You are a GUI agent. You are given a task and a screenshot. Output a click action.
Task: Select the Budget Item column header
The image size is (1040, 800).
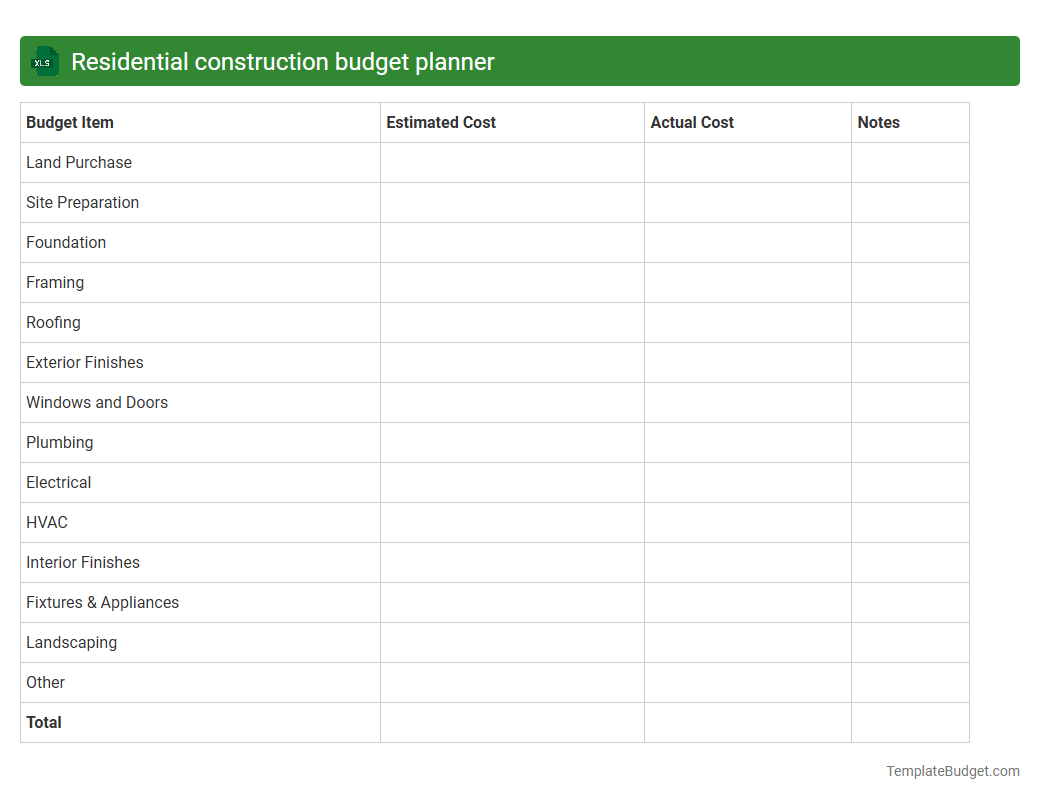70,122
